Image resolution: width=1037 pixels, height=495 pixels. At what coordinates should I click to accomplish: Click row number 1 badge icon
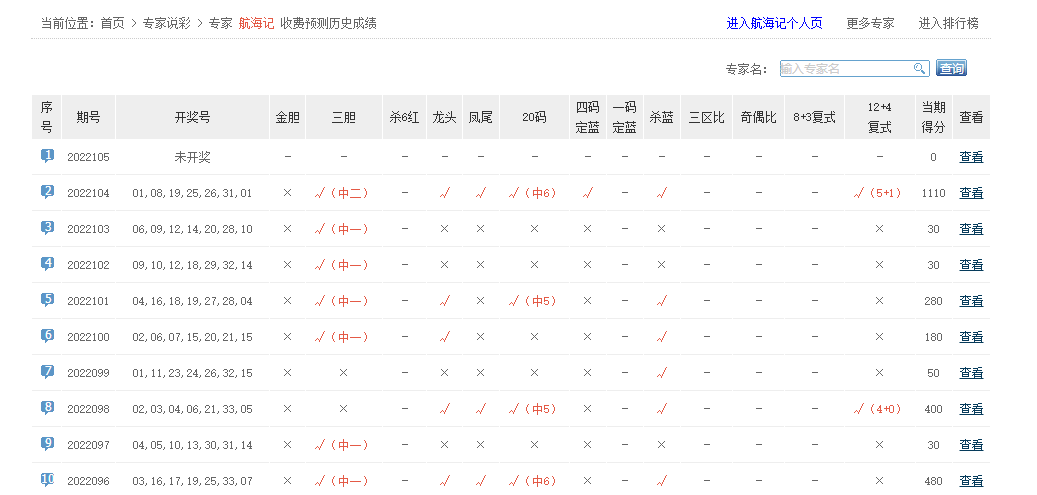[47, 156]
